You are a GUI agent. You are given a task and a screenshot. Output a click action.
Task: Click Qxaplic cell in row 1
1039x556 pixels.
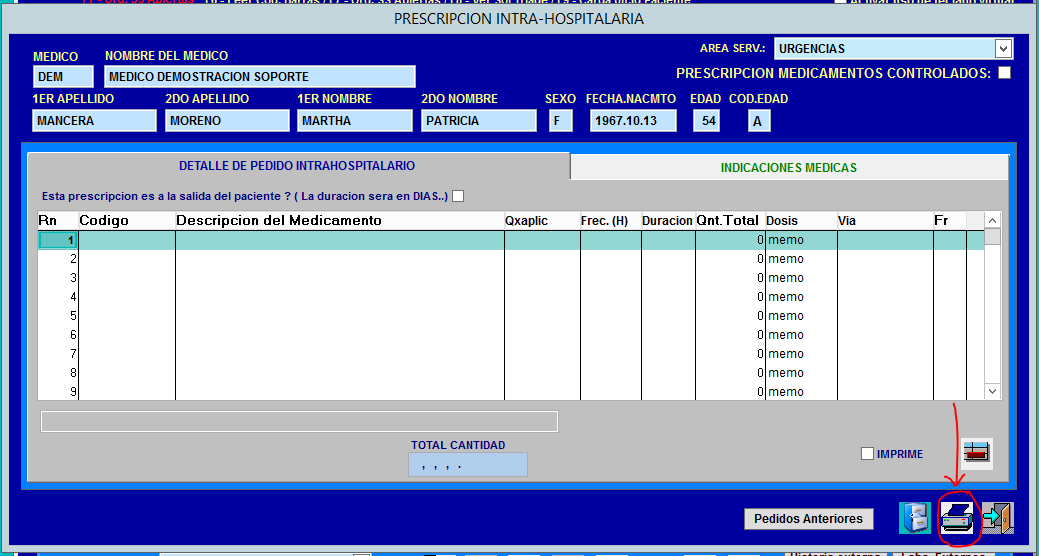[542, 241]
